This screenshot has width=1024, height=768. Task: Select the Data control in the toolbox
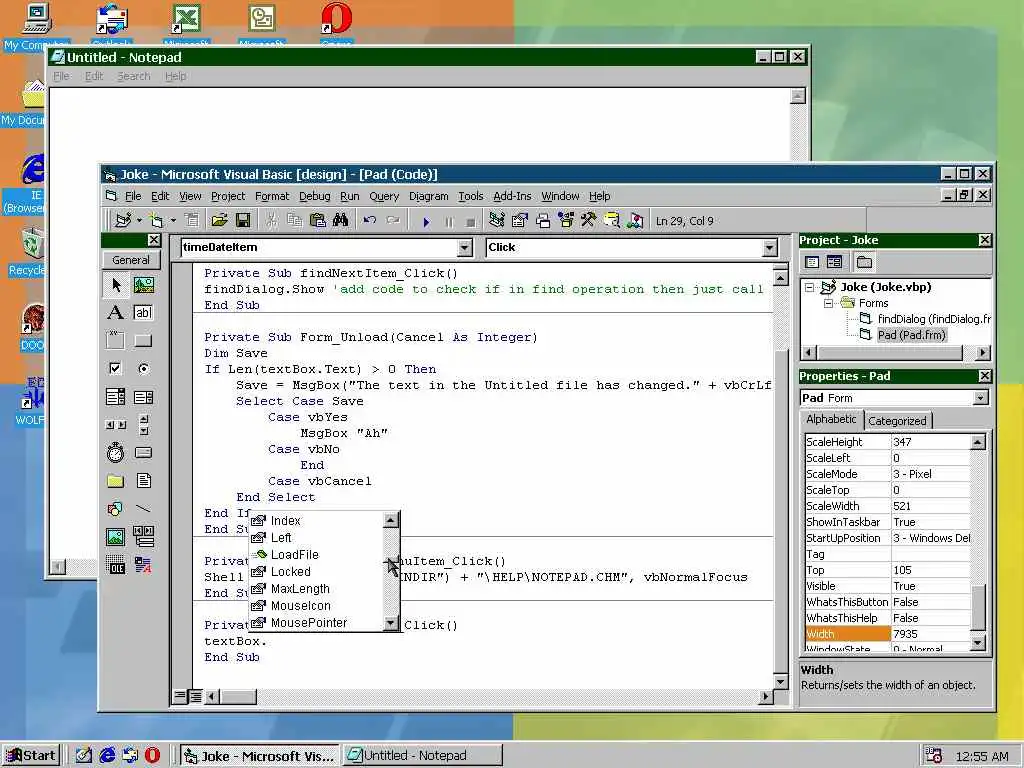(144, 537)
